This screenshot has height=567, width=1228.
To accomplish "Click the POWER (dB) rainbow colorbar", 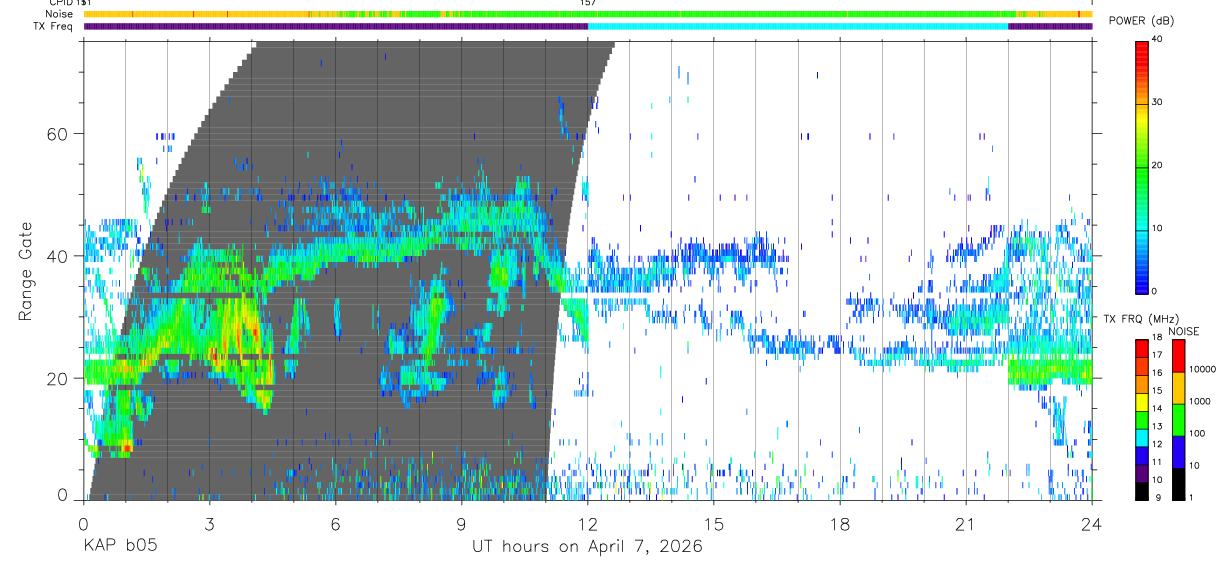I will coord(1142,166).
